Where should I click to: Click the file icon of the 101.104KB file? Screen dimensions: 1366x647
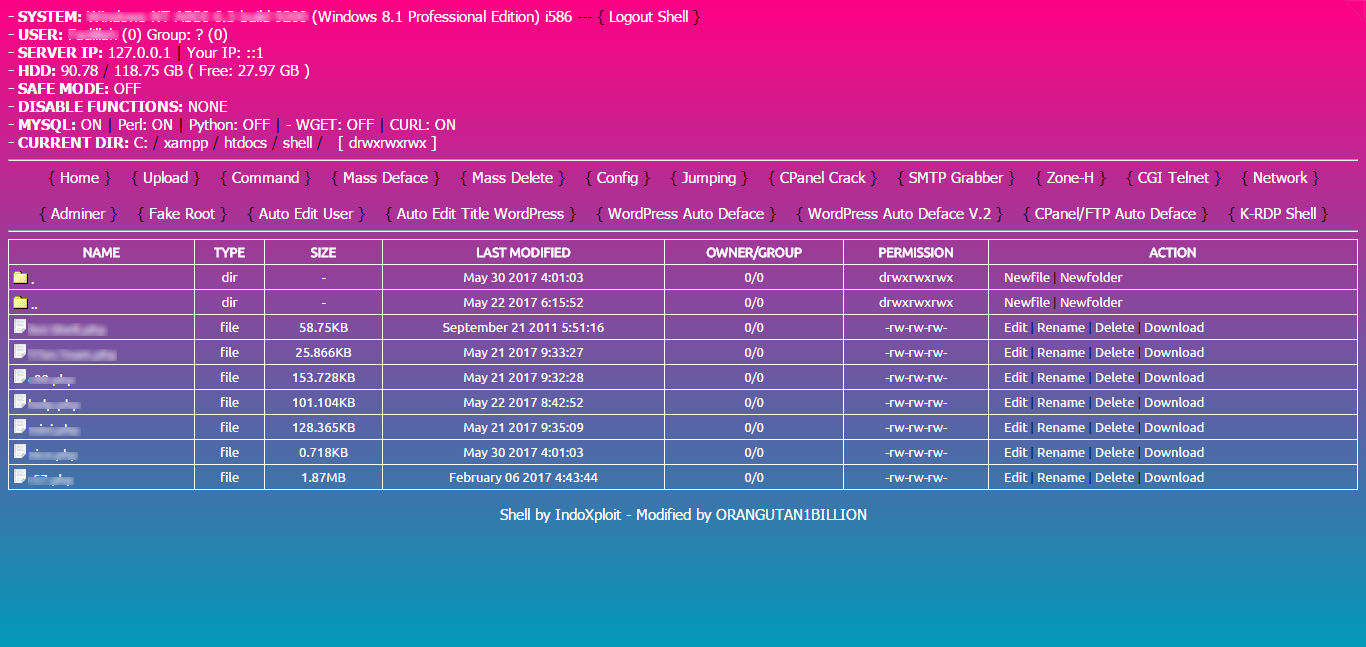[x=18, y=402]
